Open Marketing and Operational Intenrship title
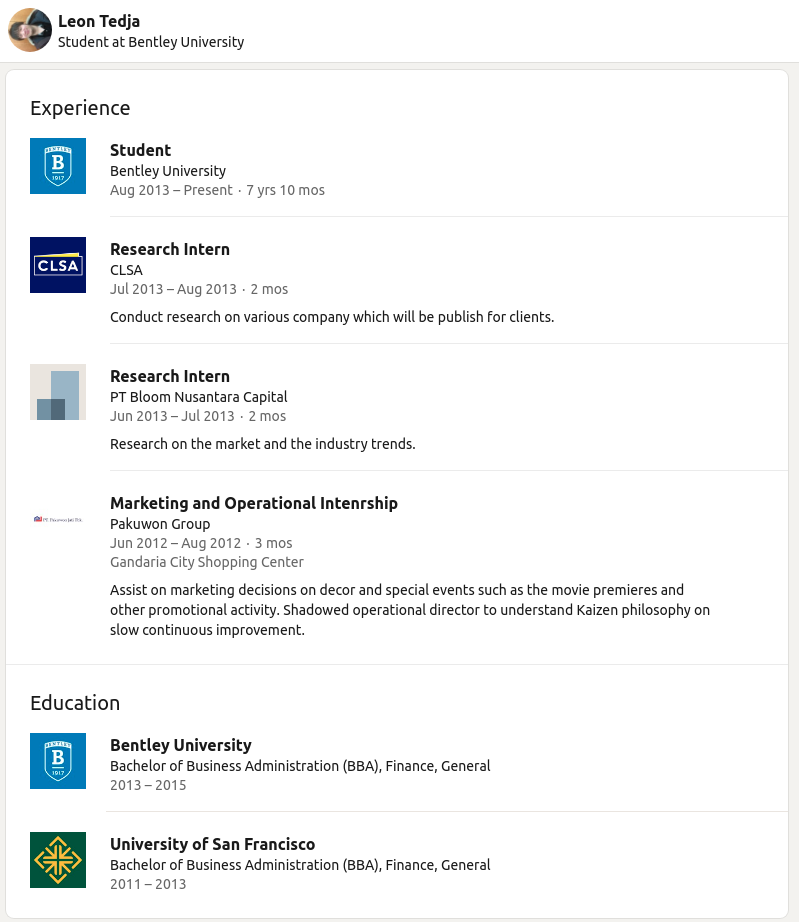The width and height of the screenshot is (799, 922). [x=254, y=503]
